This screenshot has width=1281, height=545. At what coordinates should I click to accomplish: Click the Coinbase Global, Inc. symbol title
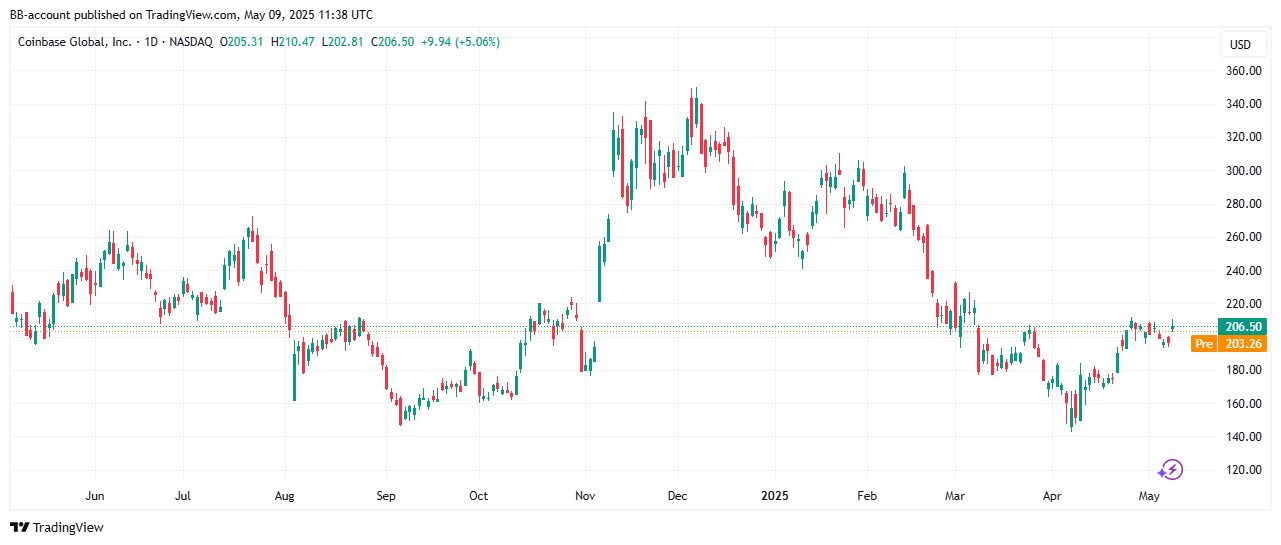point(77,42)
